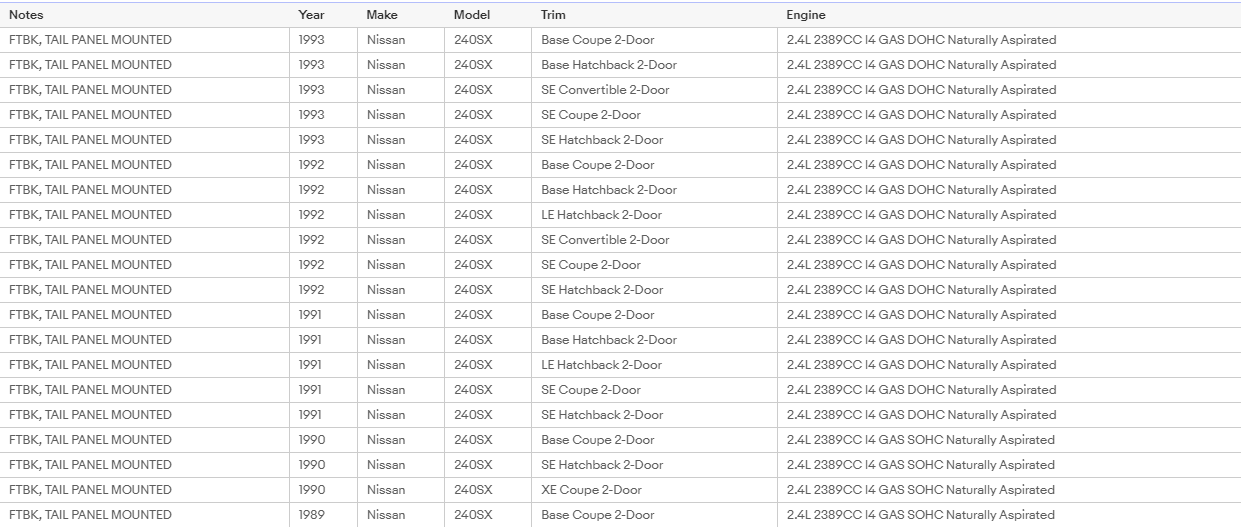This screenshot has width=1241, height=527.
Task: Select trim SE Convertible 2-Door for 1993
Action: click(x=605, y=90)
